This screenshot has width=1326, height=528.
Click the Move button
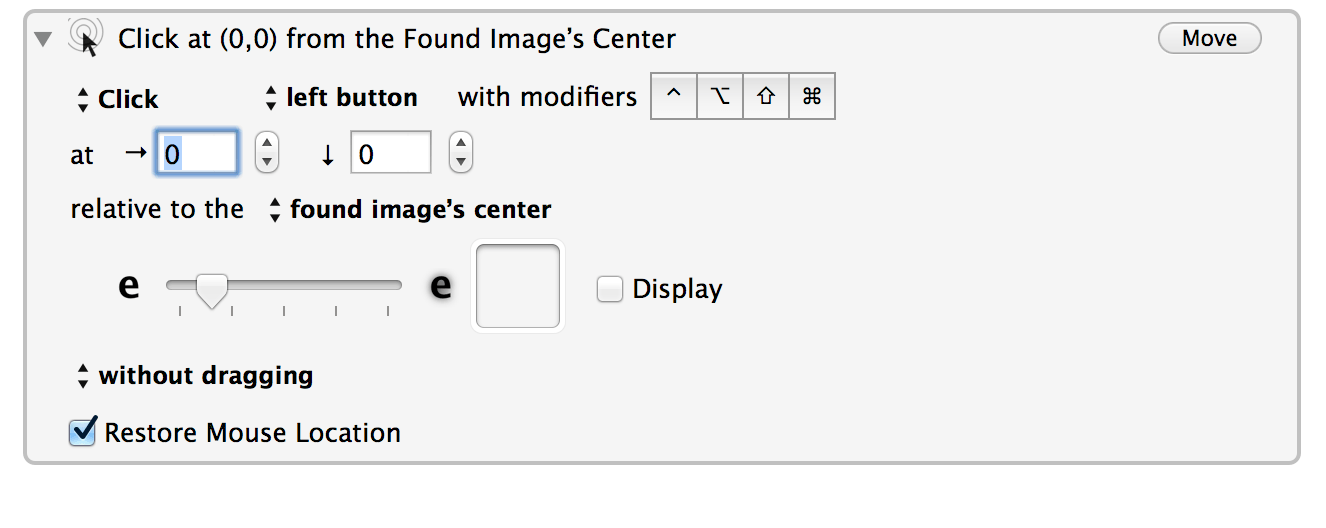click(1209, 38)
